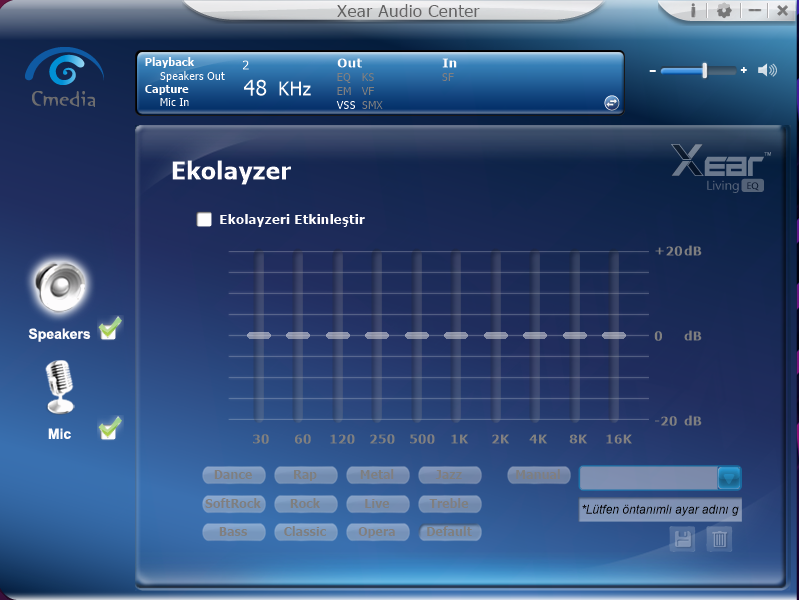Open the custom preset combo box
The image size is (799, 600).
660,478
